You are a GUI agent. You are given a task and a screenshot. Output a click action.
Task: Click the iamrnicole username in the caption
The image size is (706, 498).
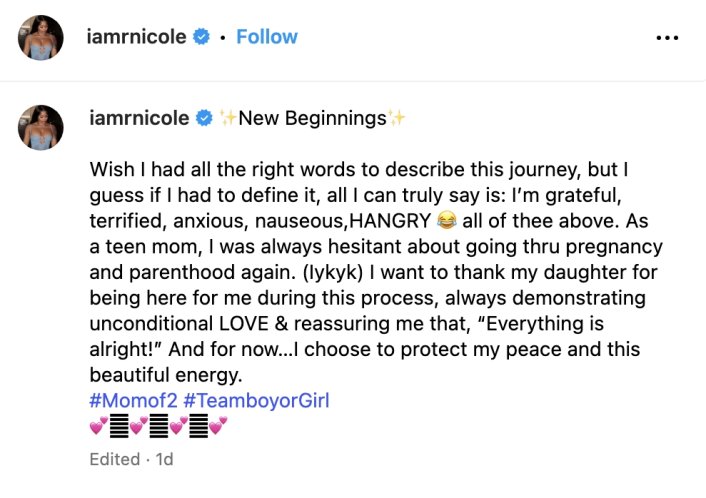click(139, 118)
